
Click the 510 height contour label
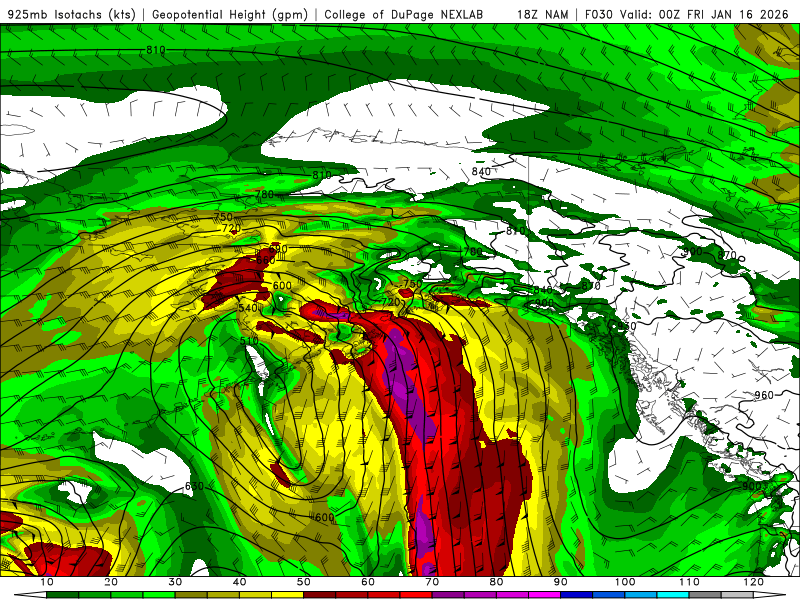point(249,341)
